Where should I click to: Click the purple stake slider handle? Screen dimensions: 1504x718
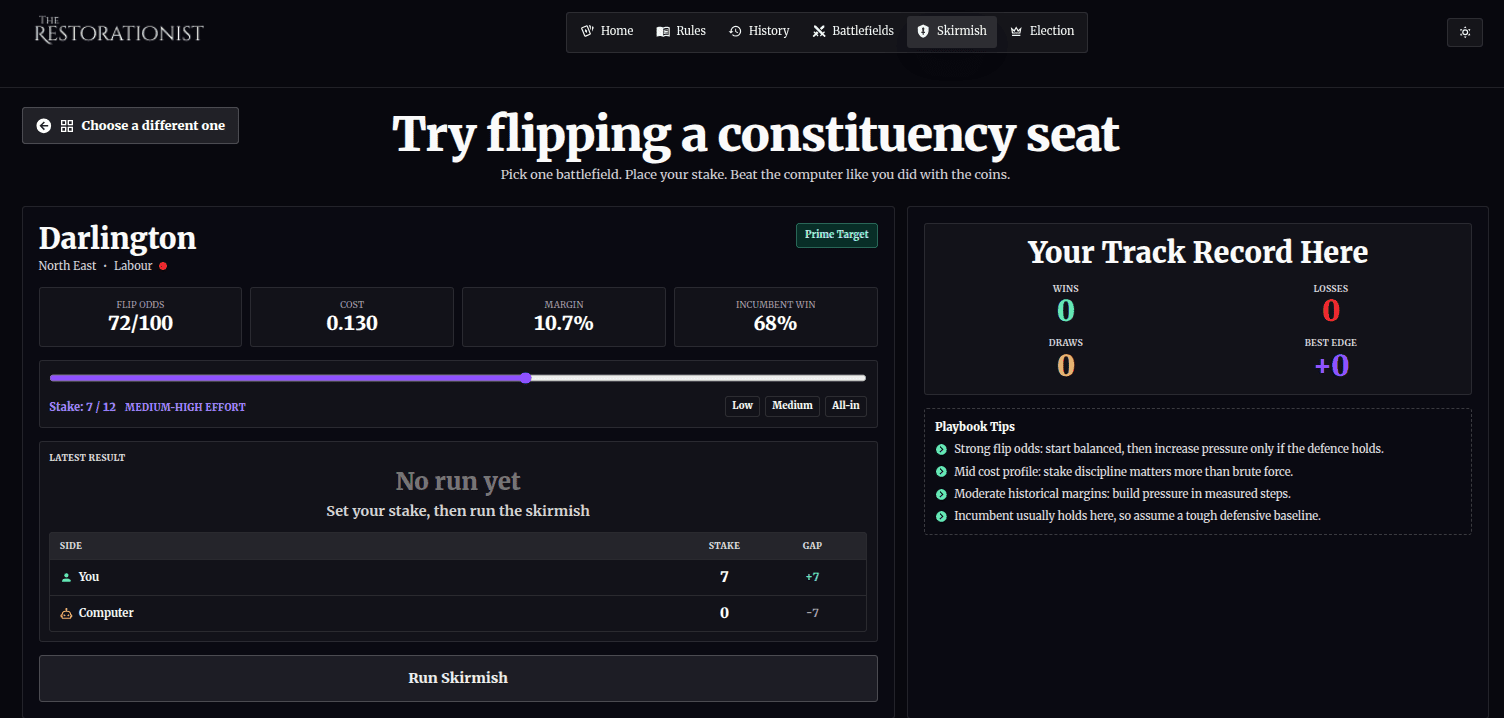coord(526,378)
